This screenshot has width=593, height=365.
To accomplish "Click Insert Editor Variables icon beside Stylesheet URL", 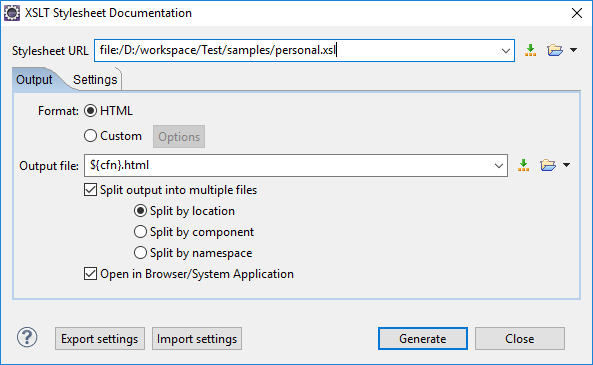I will coord(530,50).
